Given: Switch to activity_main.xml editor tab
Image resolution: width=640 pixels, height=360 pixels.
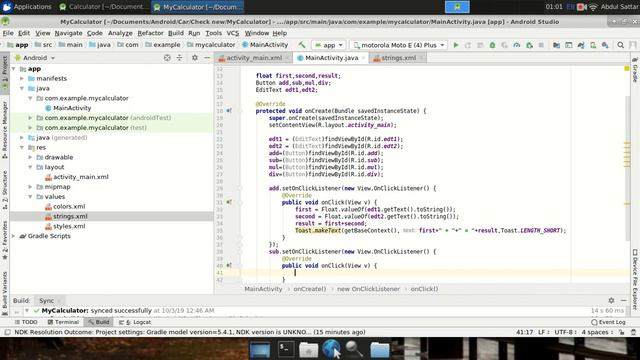Looking at the screenshot, I should (254, 58).
